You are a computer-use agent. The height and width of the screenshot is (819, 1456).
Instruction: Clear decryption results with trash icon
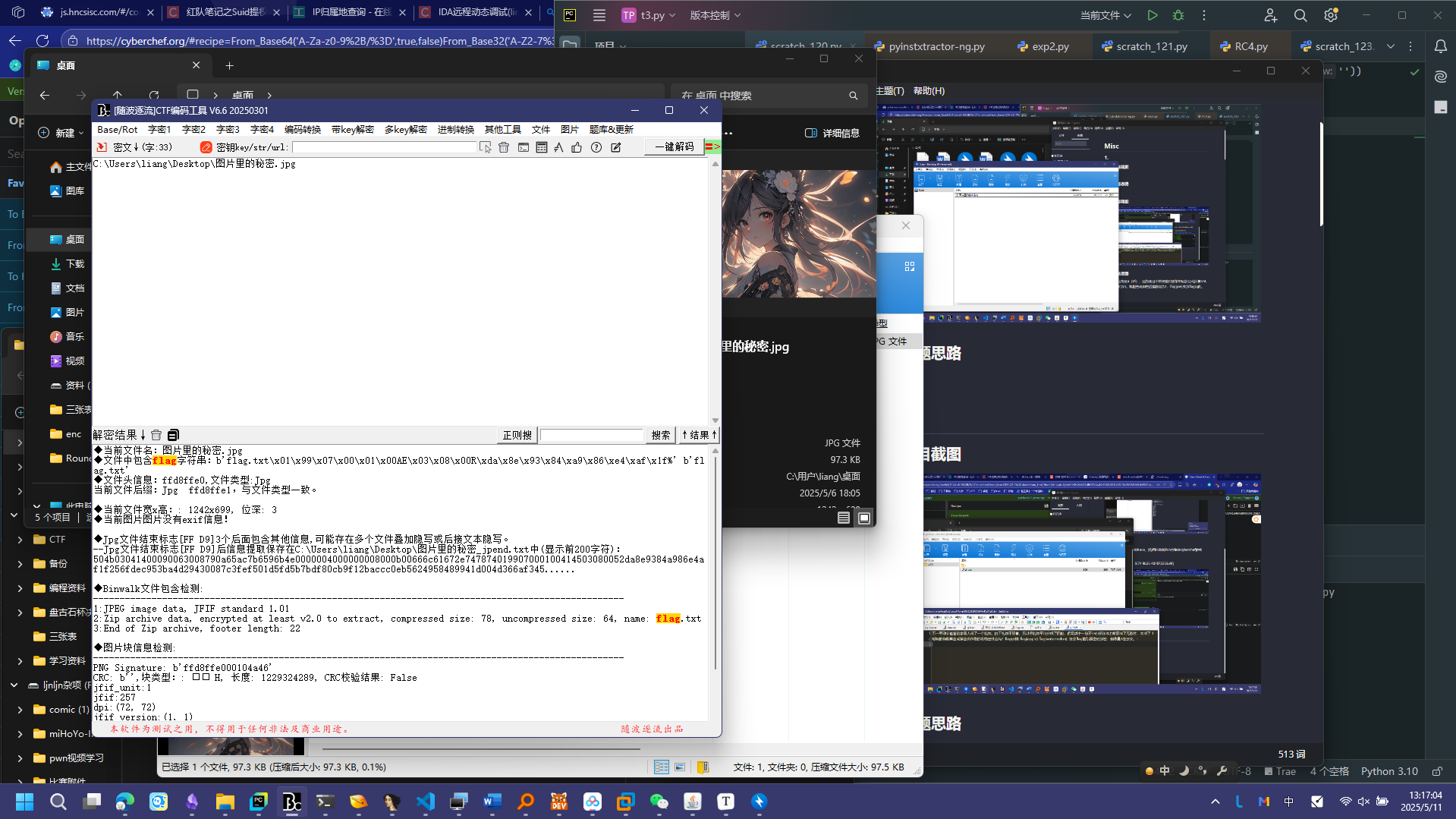[156, 435]
